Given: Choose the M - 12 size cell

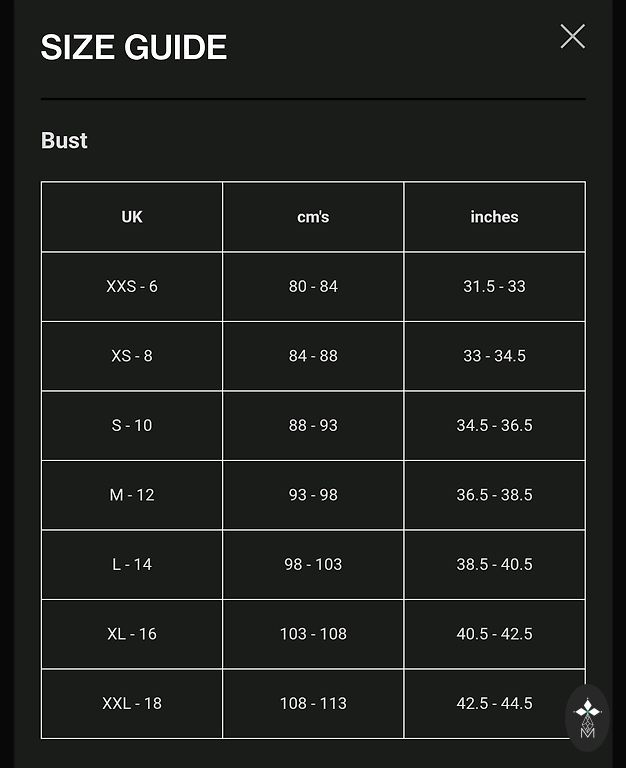Looking at the screenshot, I should click(132, 495).
